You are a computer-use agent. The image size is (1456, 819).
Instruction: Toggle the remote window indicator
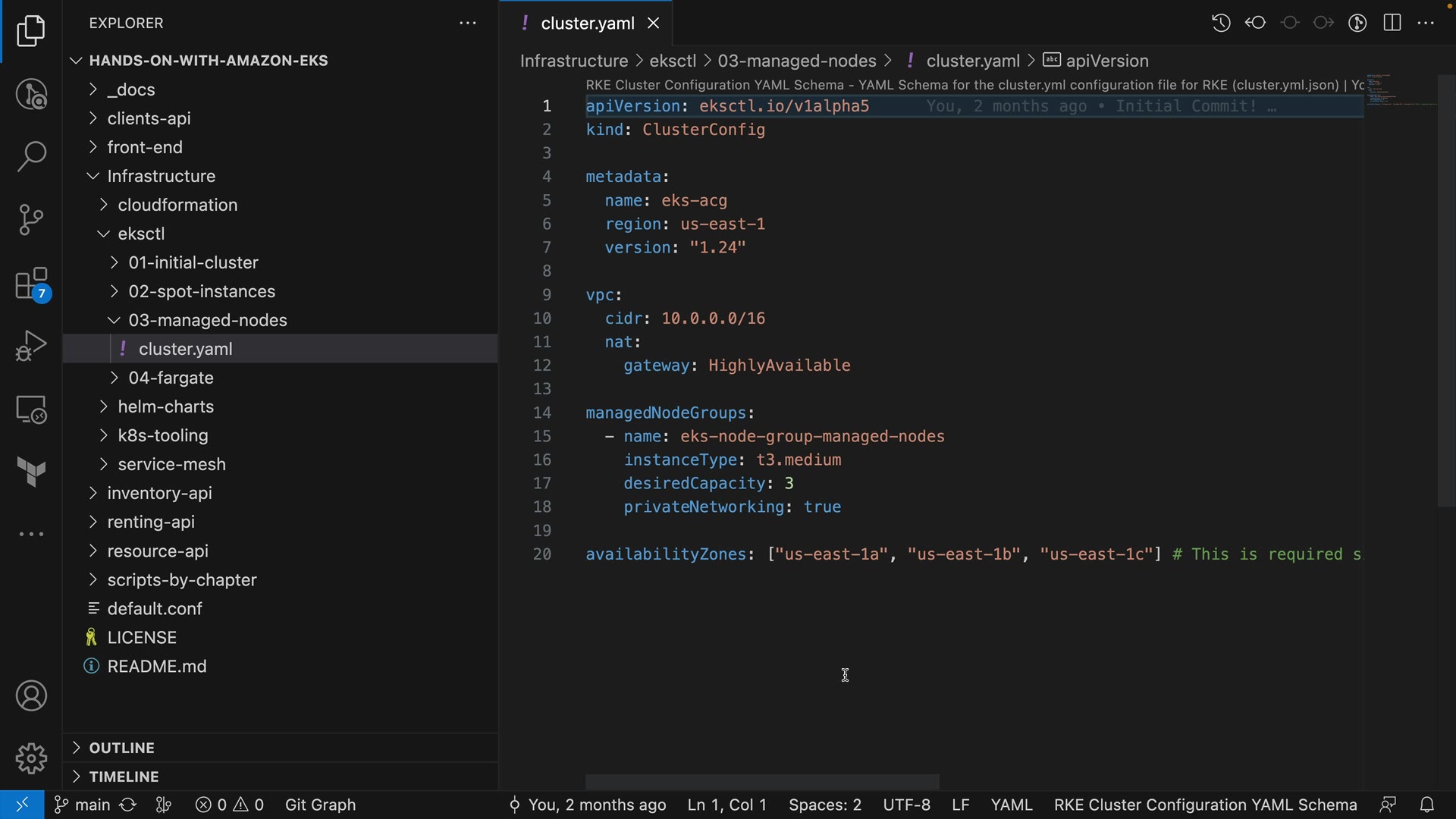22,805
